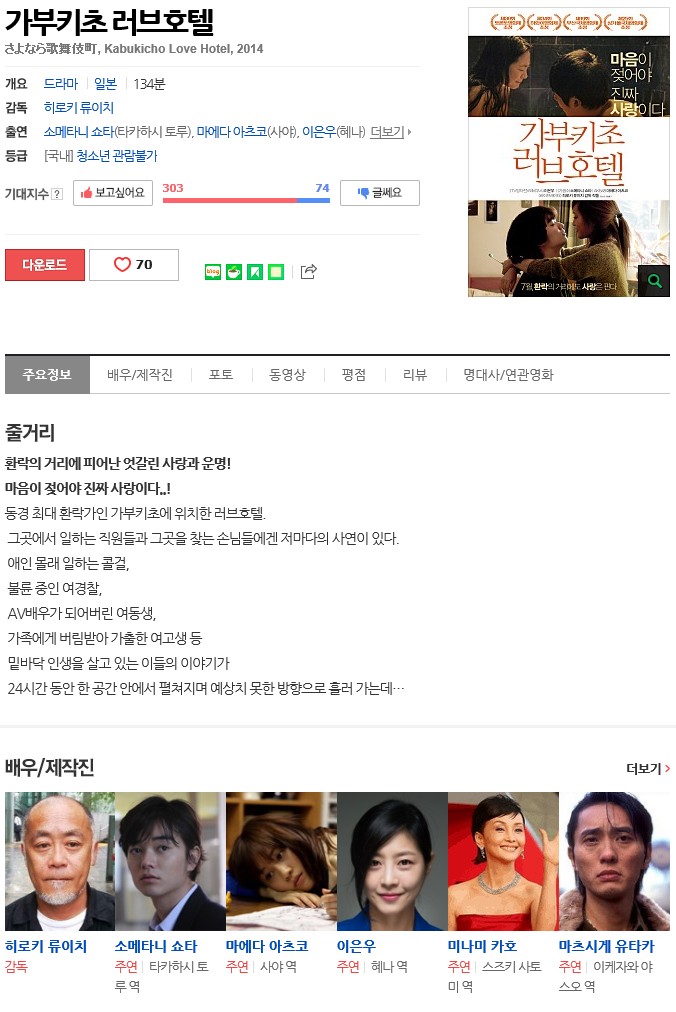Open director 히로키 류이치 link
676x1012 pixels.
(79, 108)
